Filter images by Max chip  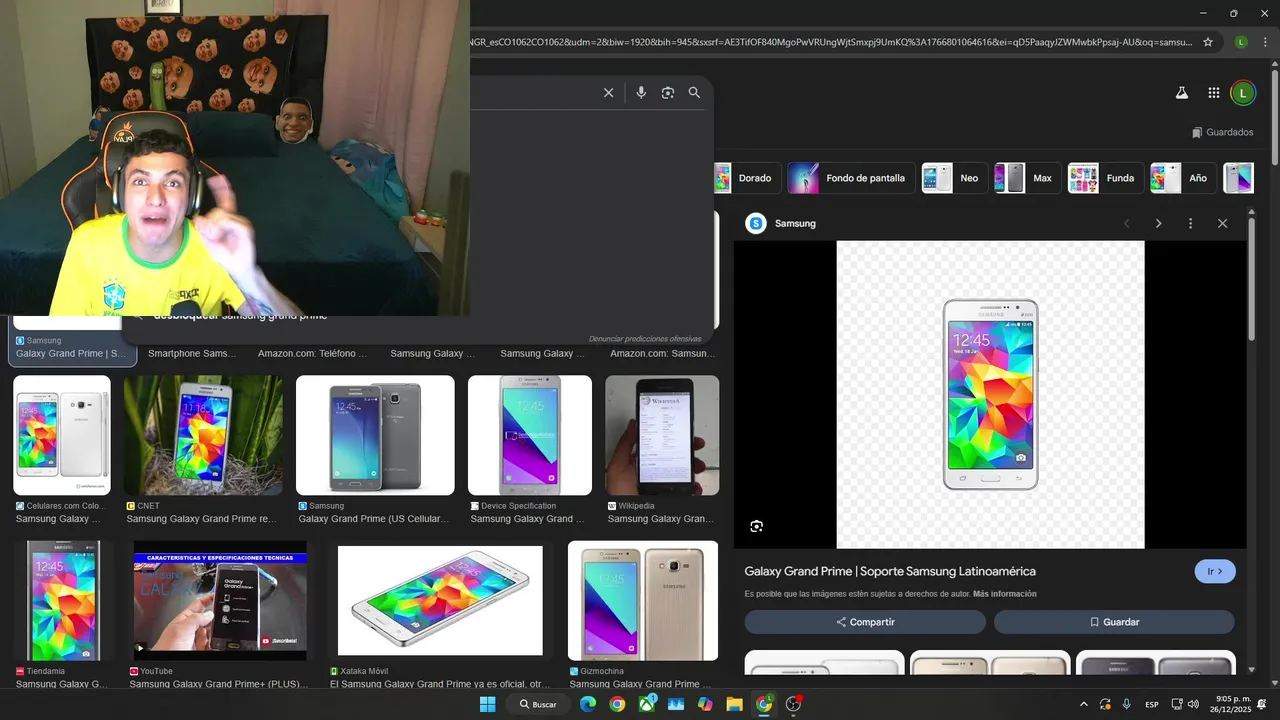tap(1027, 178)
